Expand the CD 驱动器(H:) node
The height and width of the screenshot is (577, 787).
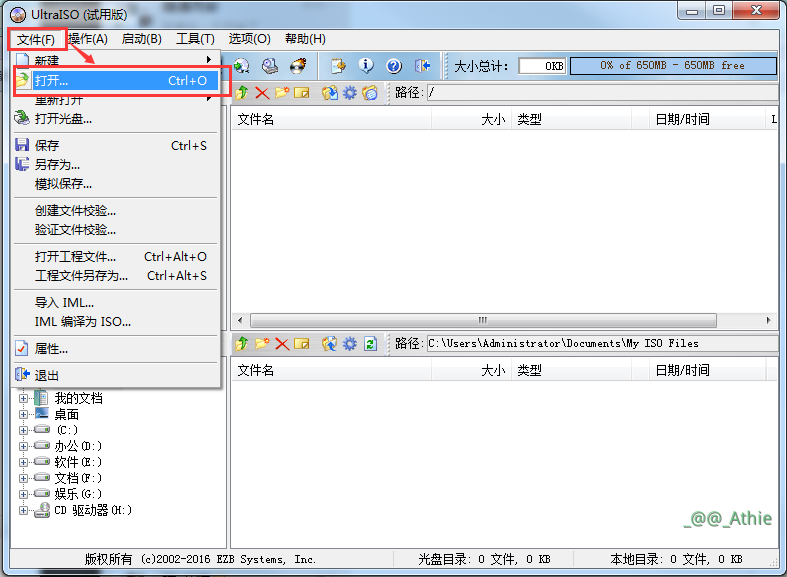coord(23,510)
